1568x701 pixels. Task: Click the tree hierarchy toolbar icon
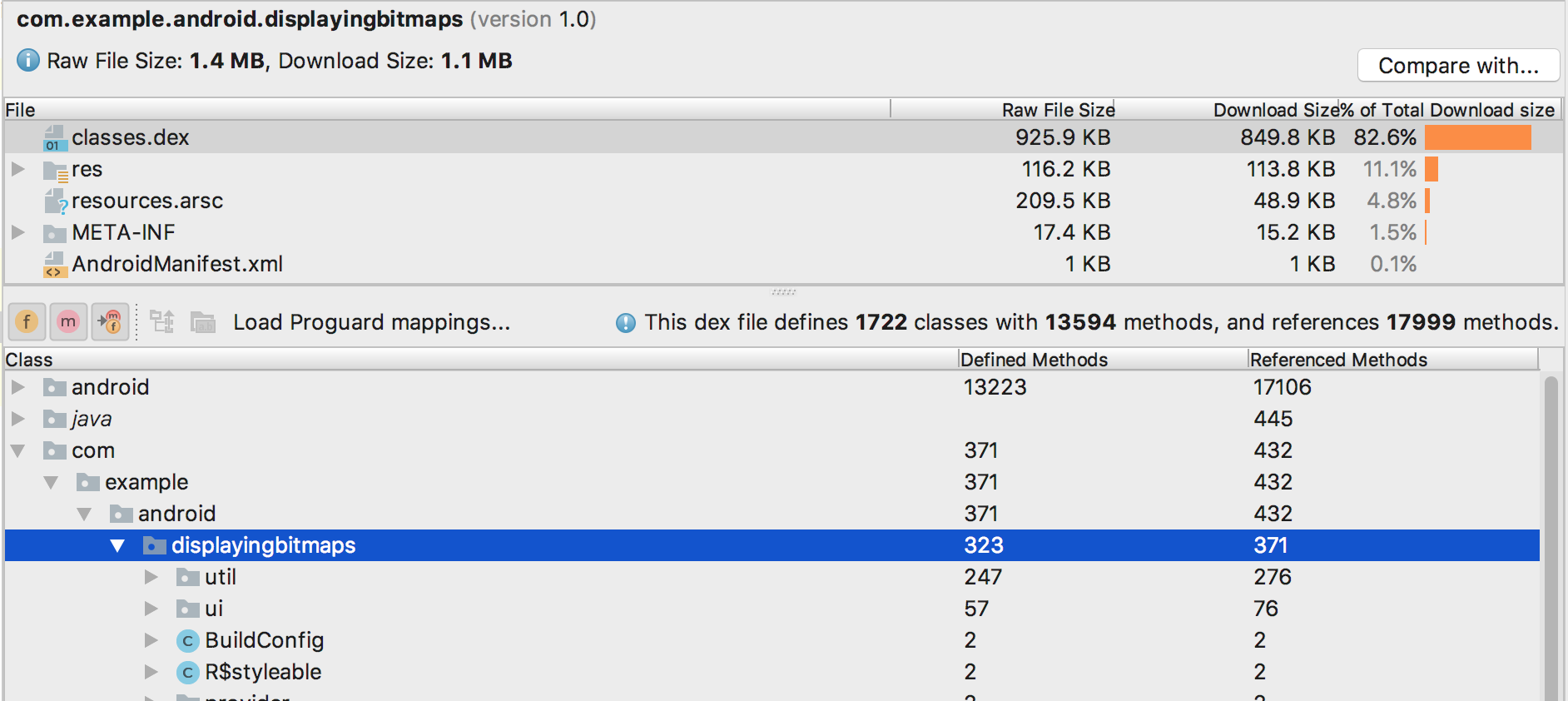click(x=161, y=322)
